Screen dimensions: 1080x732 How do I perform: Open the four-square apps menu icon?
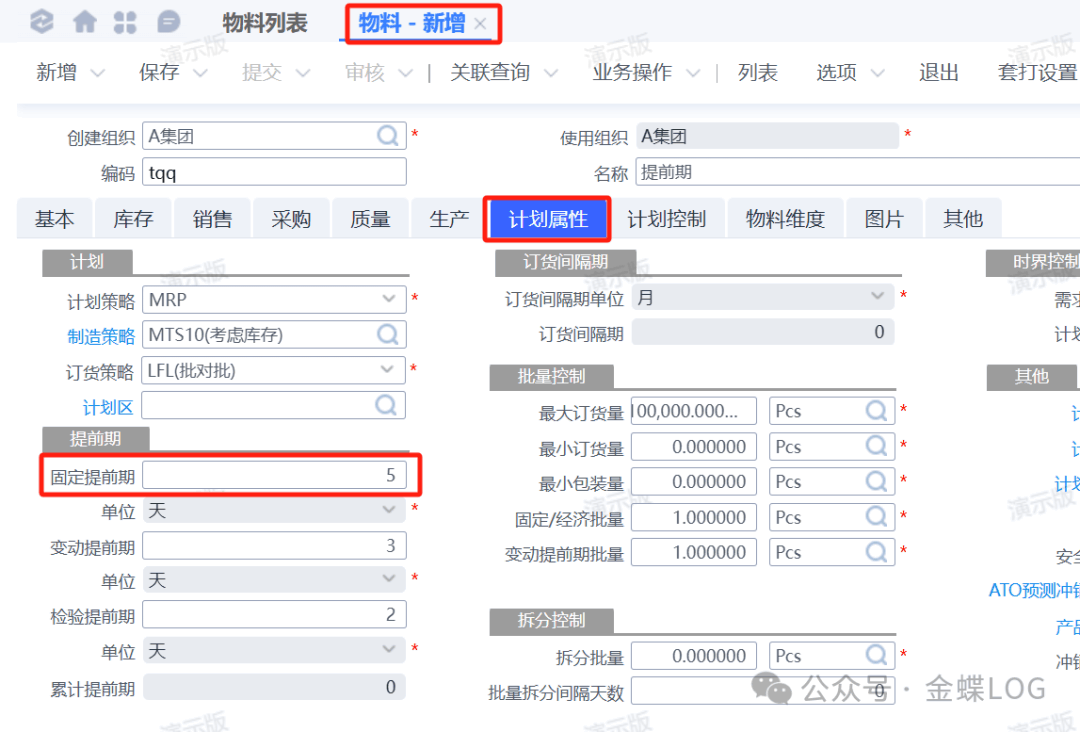click(126, 22)
